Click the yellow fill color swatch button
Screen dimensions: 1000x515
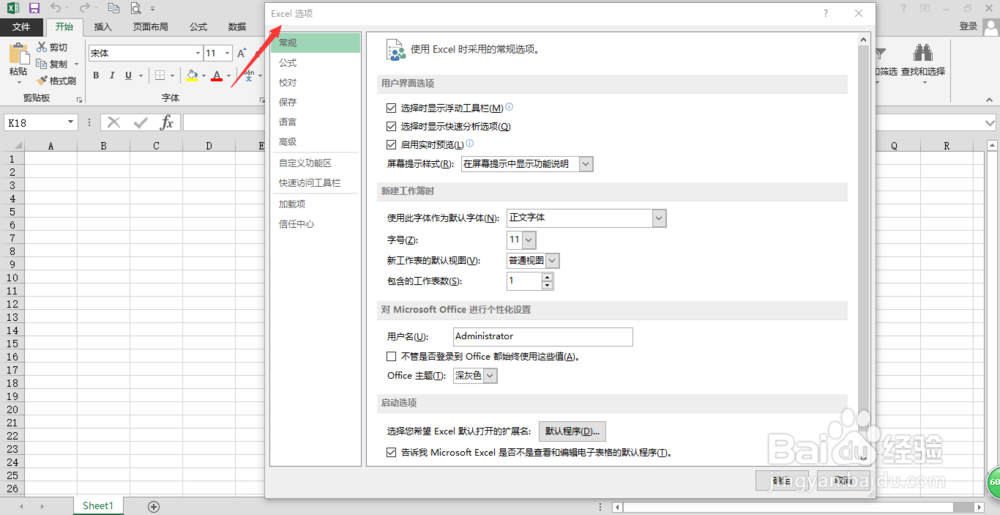(192, 75)
